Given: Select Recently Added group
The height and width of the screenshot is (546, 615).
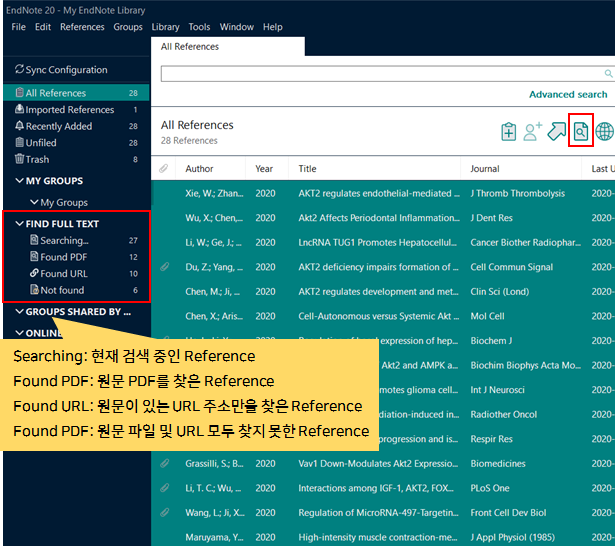Looking at the screenshot, I should pos(76,126).
